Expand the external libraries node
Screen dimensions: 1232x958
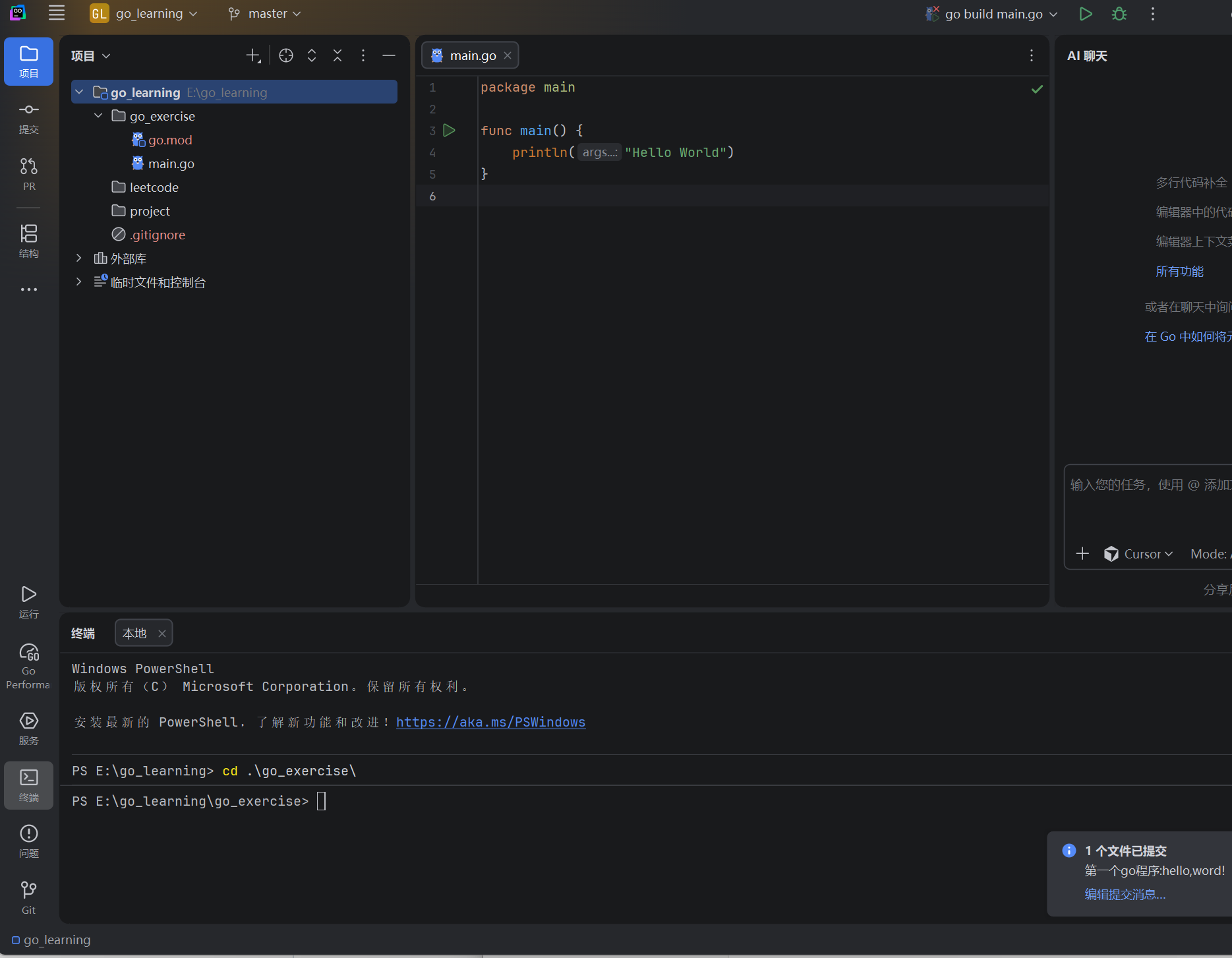coord(79,258)
